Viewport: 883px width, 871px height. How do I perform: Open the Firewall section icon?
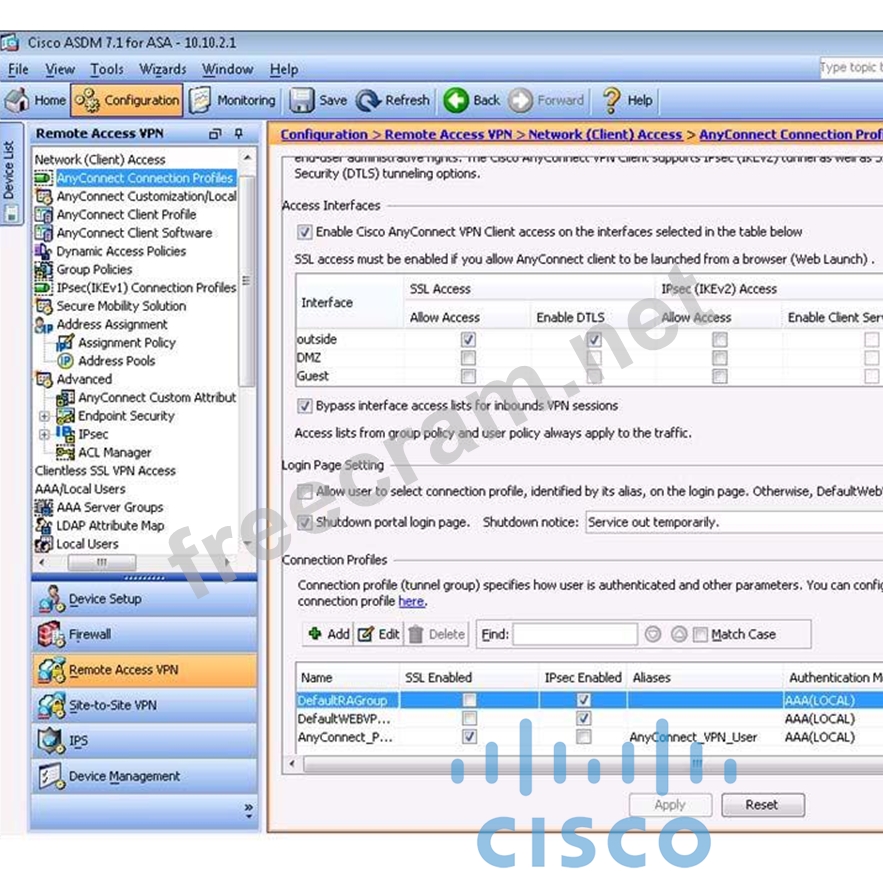pos(50,635)
